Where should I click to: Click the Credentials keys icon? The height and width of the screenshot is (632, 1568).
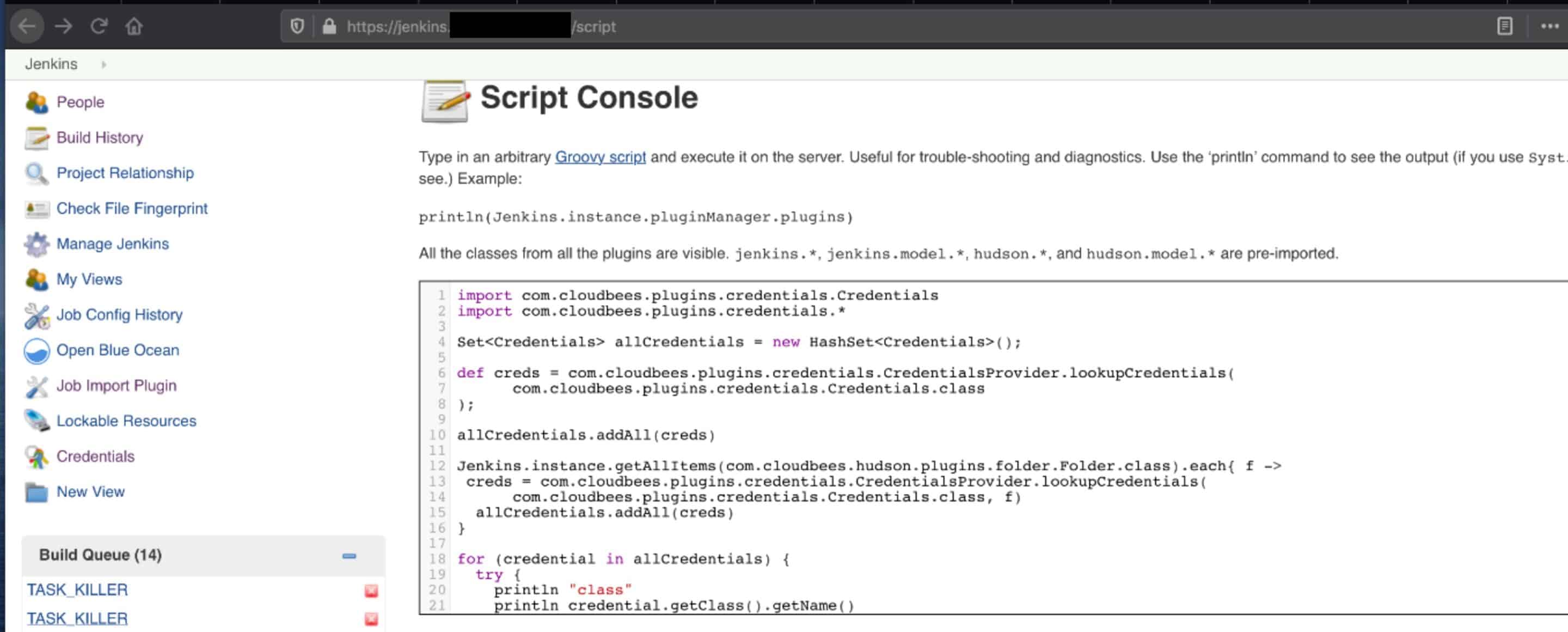click(36, 457)
